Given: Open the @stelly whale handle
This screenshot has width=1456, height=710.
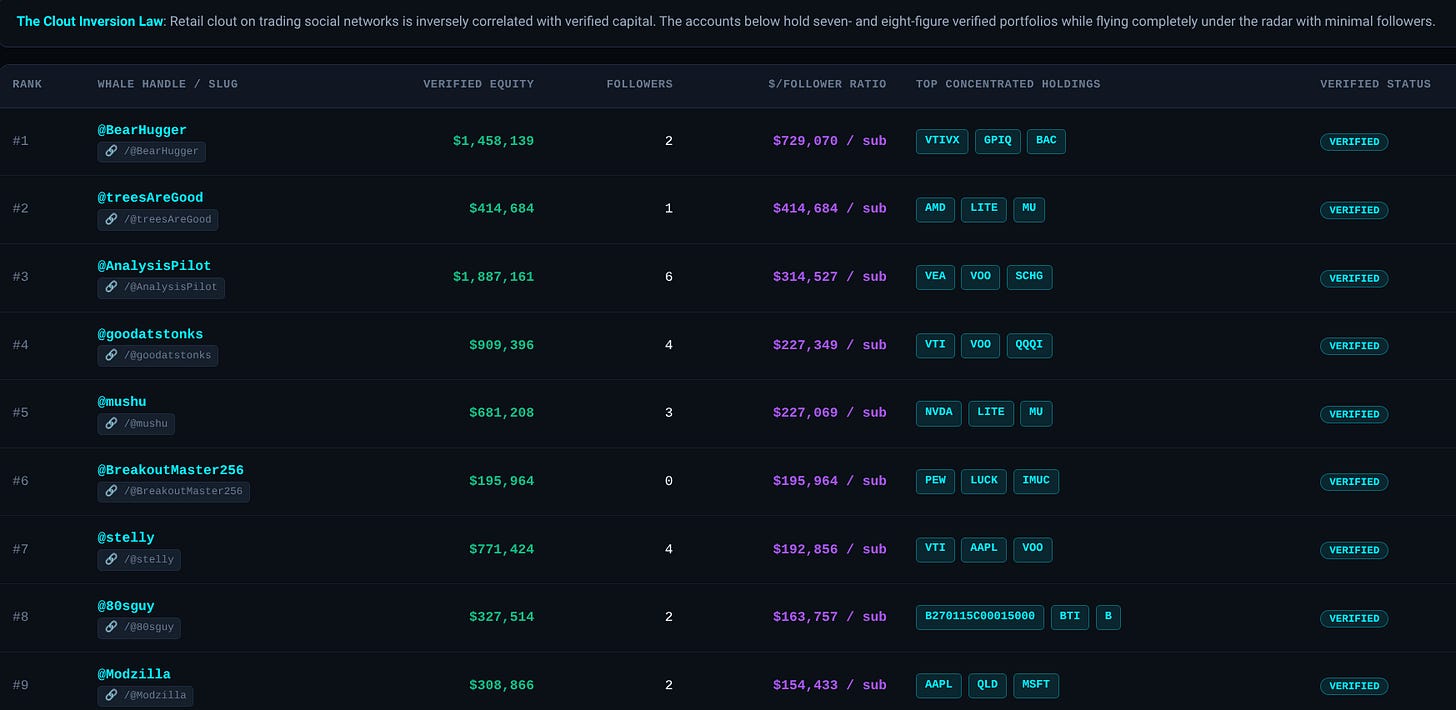Looking at the screenshot, I should coord(126,538).
